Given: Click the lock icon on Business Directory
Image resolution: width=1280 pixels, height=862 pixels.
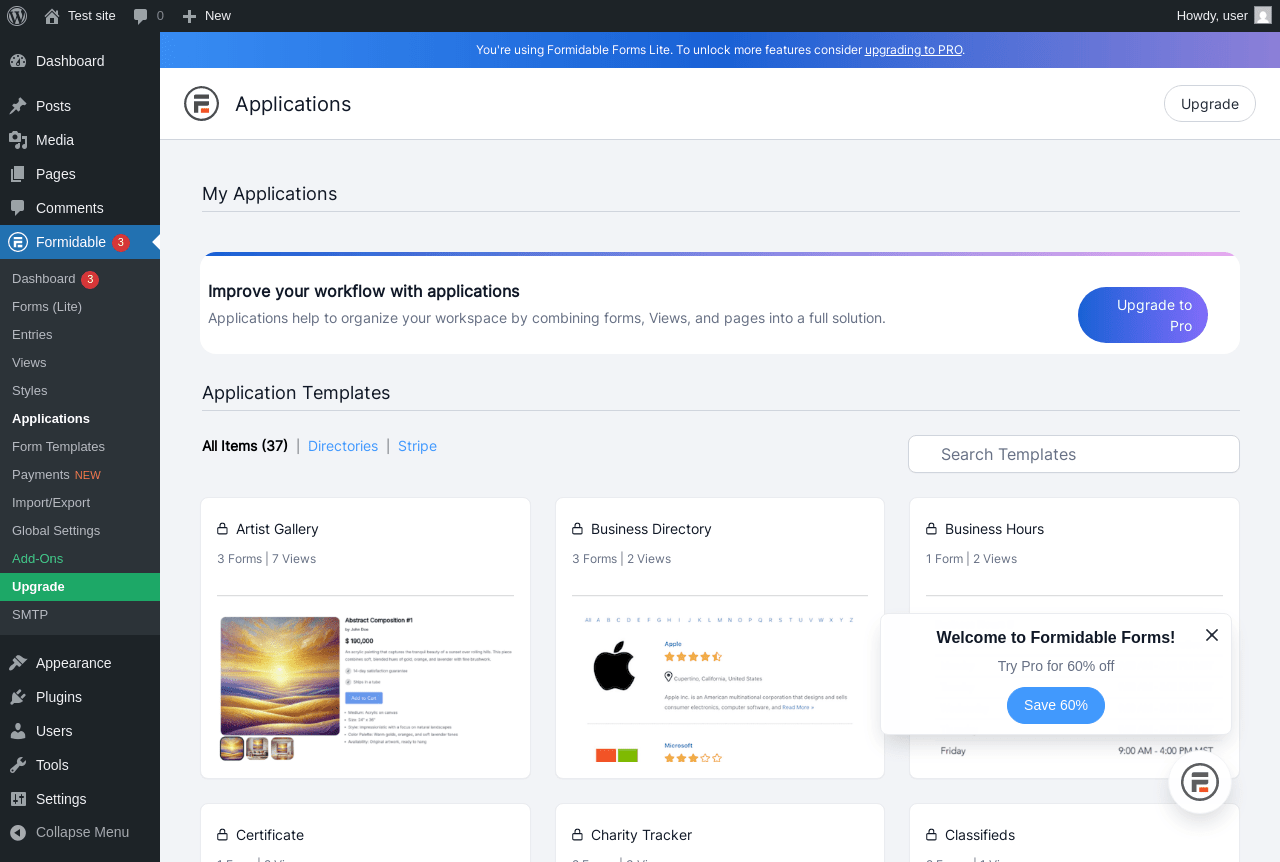Looking at the screenshot, I should coord(577,528).
